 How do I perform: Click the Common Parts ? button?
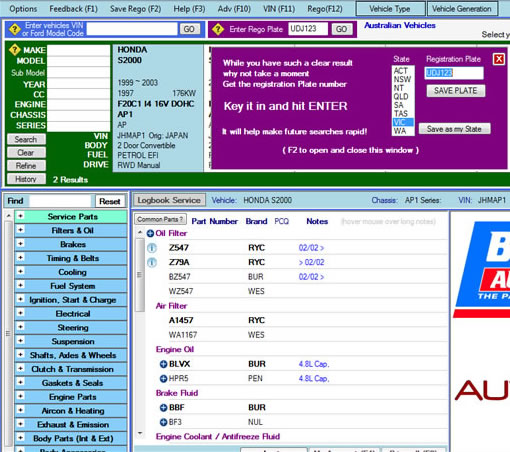coord(160,219)
